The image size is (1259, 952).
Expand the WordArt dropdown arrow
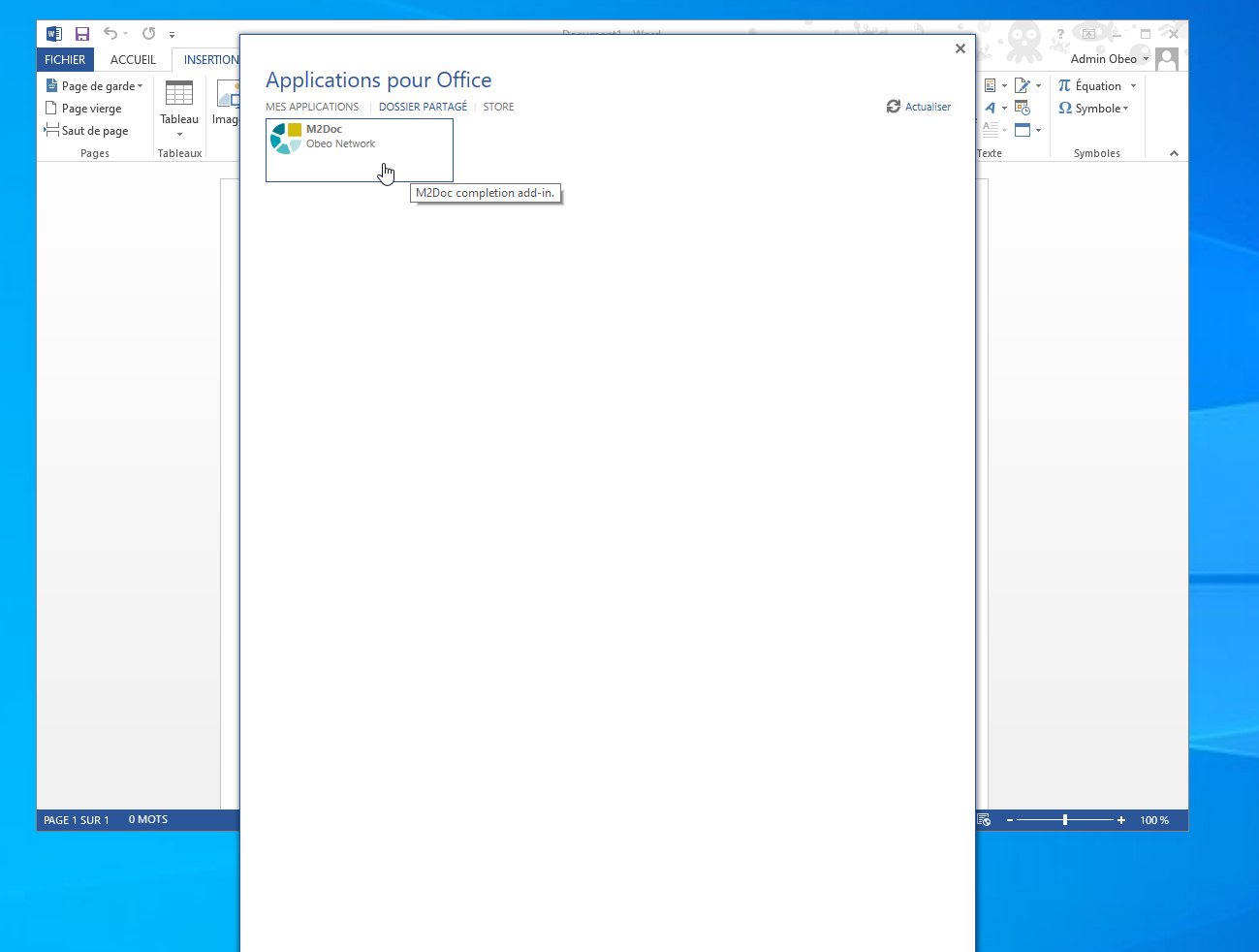[1004, 108]
